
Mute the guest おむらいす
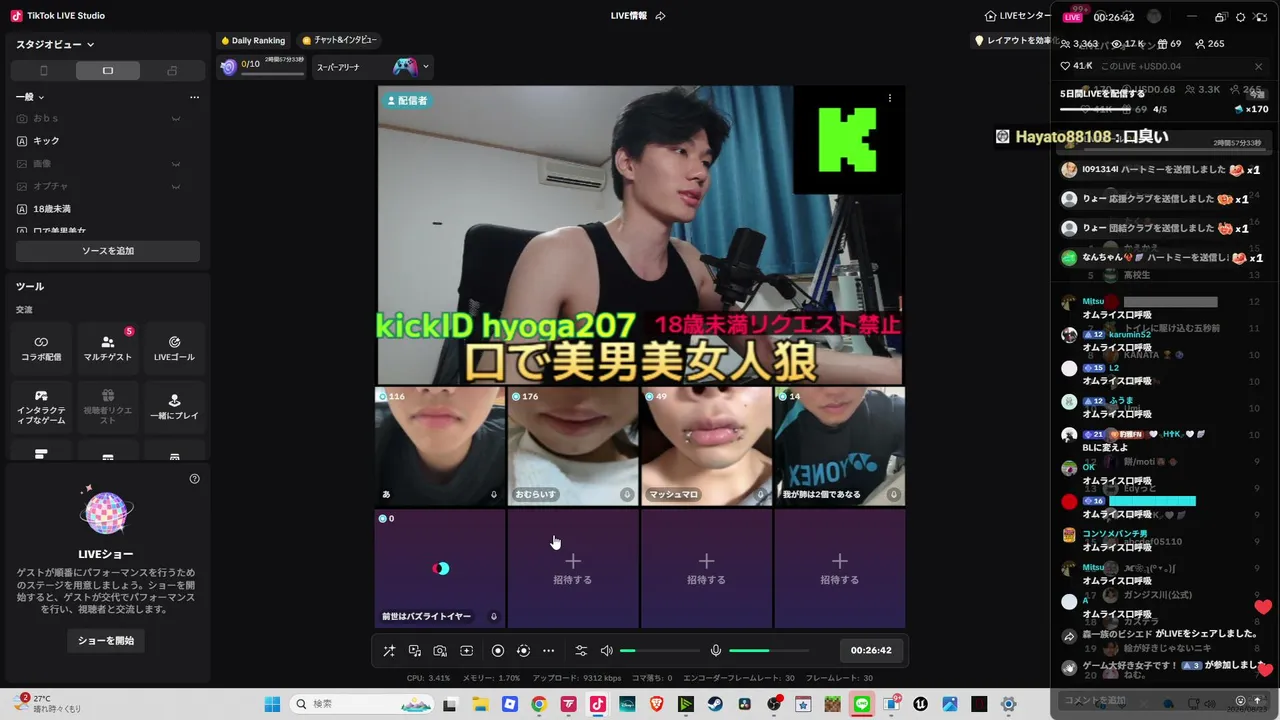point(627,495)
